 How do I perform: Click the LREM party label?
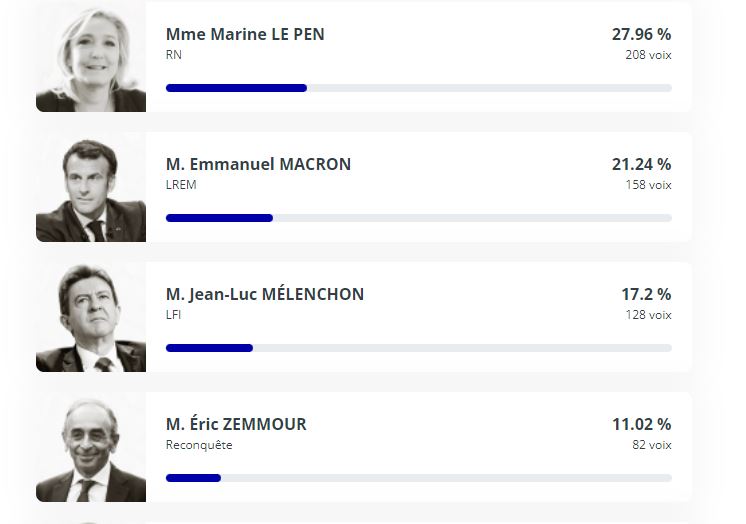(x=181, y=185)
